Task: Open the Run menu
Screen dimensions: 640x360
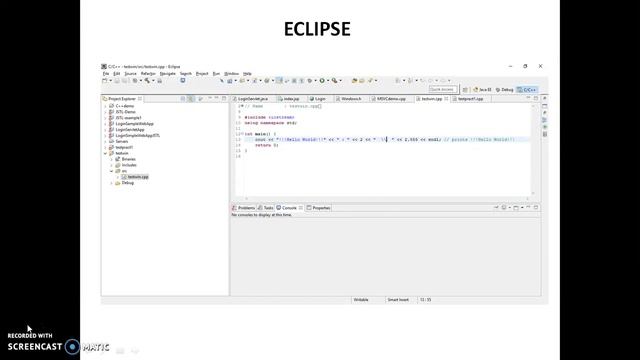Action: [x=216, y=74]
